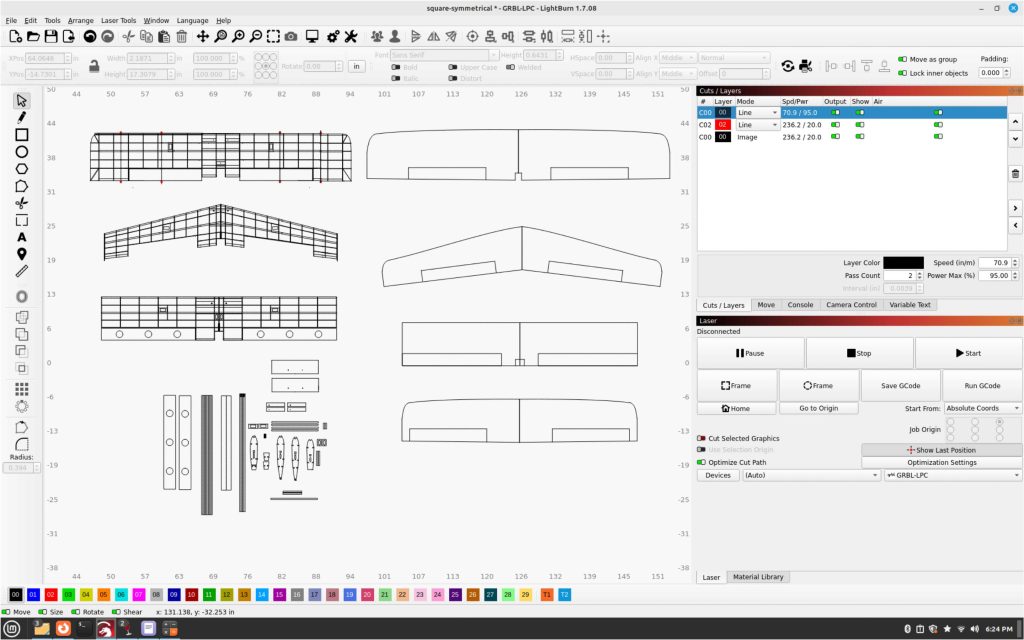Pick the red 02 palette color swatch

[51, 594]
